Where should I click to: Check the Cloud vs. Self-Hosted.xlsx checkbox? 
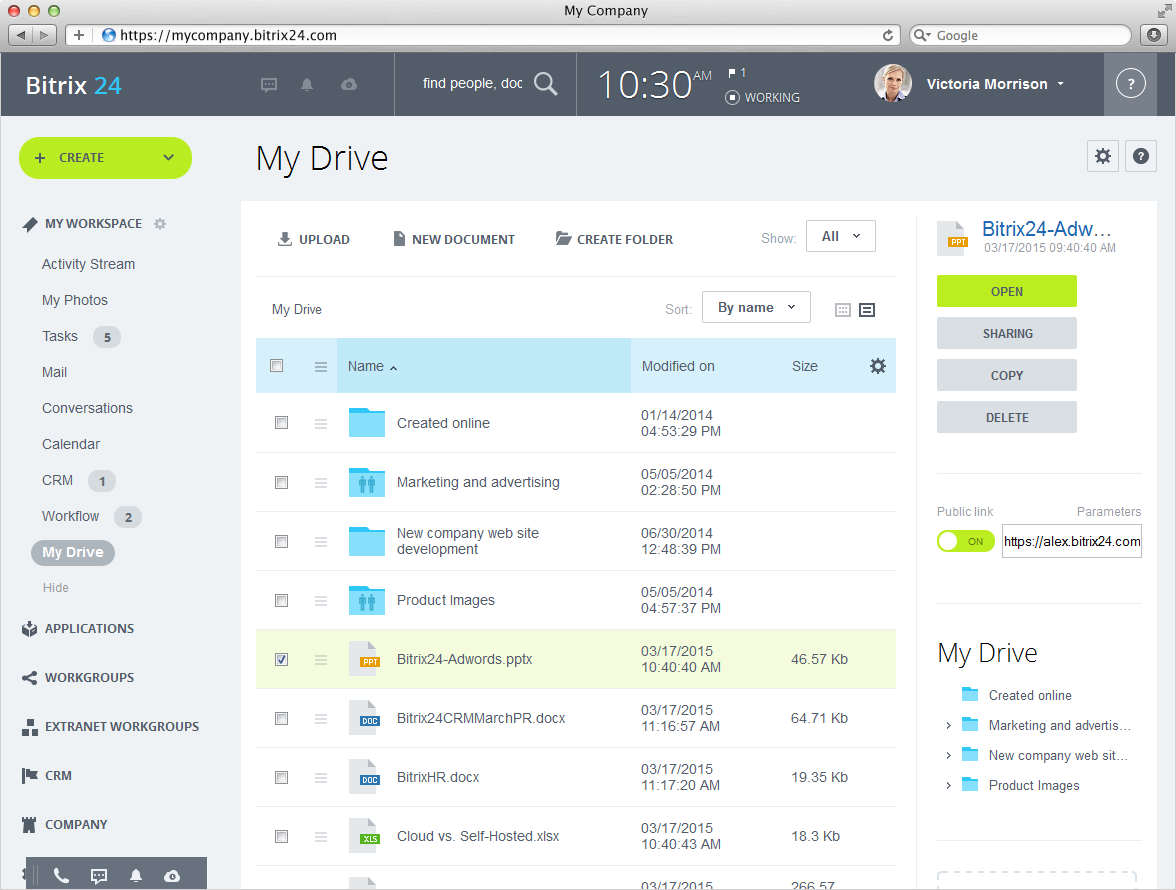(281, 837)
